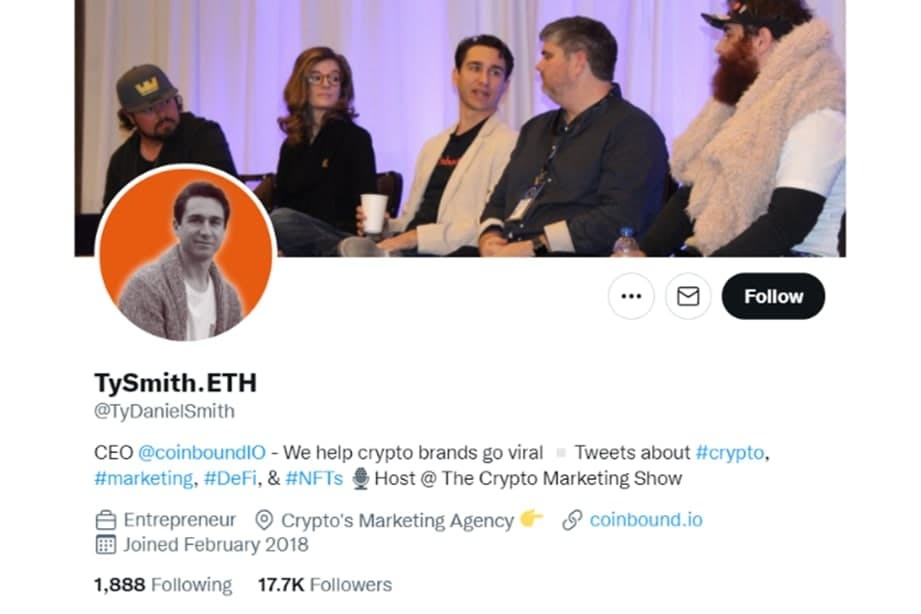921x614 pixels.
Task: Click the envelope message icon
Action: tap(688, 296)
